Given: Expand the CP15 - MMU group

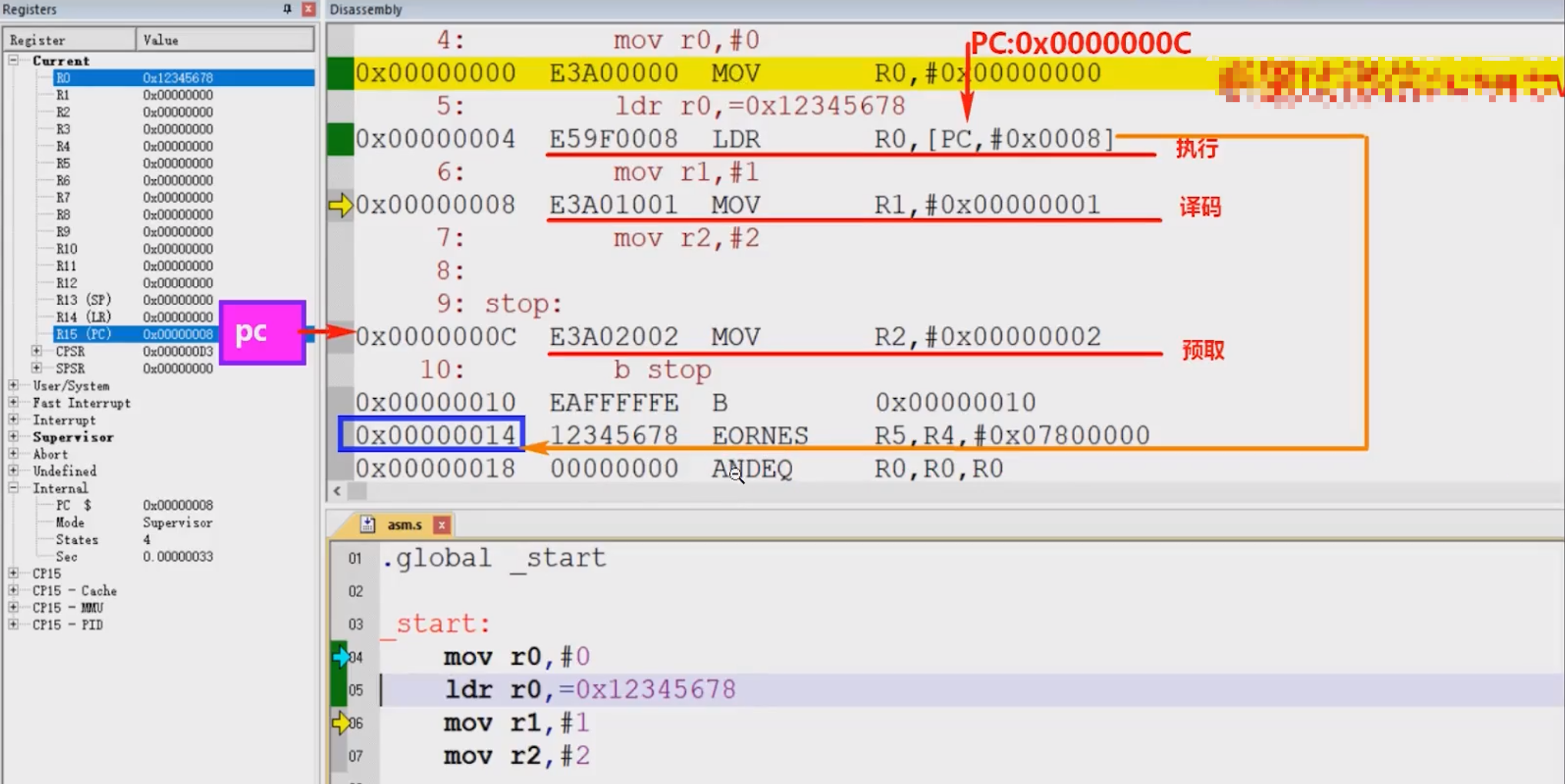Looking at the screenshot, I should coord(14,607).
